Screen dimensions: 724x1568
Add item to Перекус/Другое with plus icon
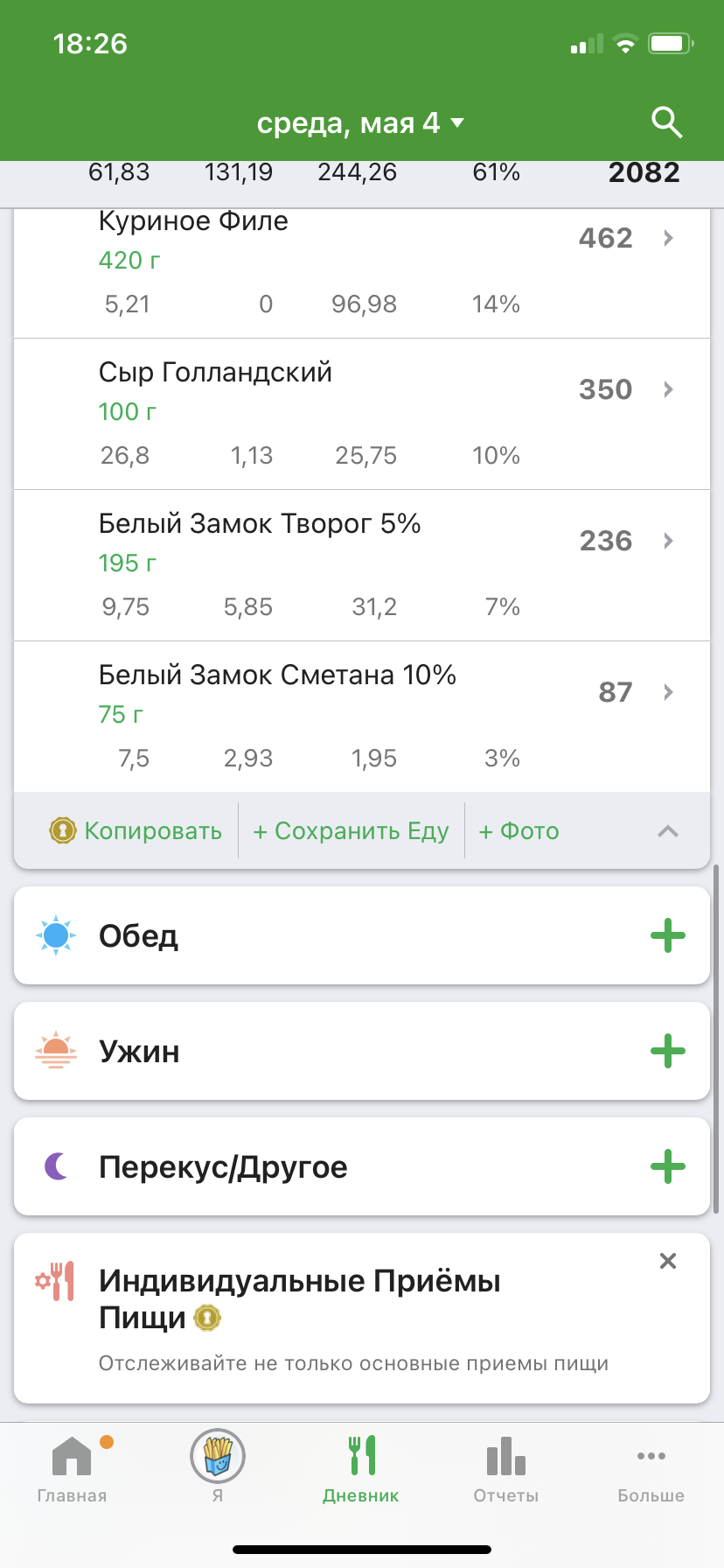(x=667, y=1166)
